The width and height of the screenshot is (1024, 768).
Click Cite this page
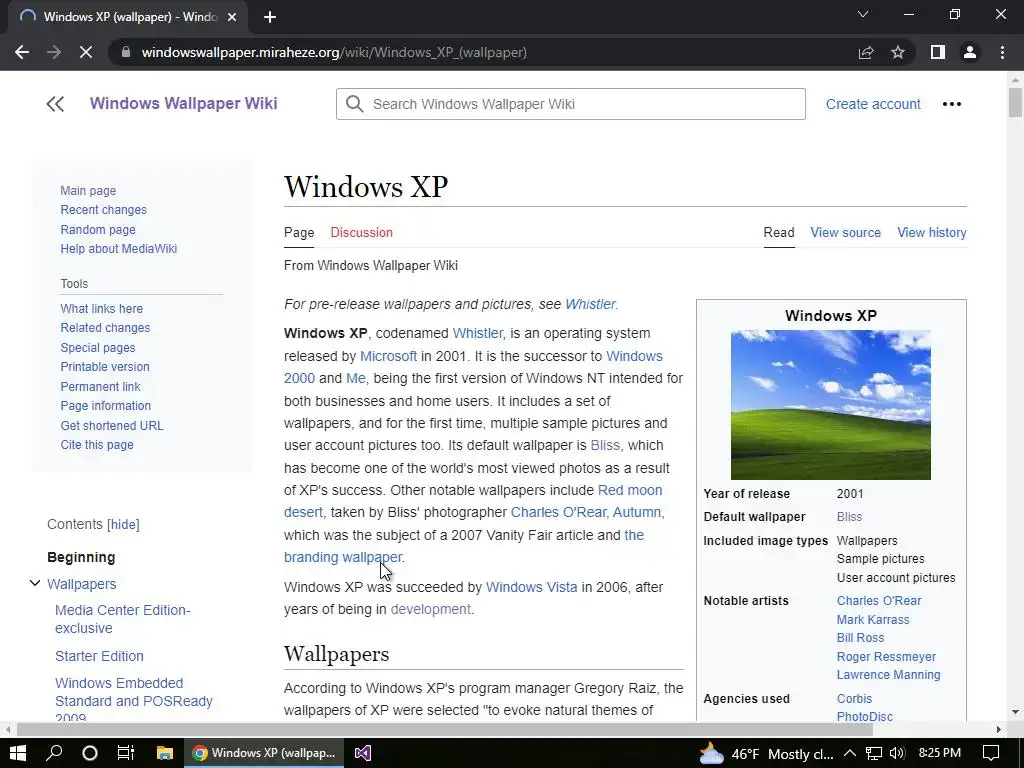(97, 445)
